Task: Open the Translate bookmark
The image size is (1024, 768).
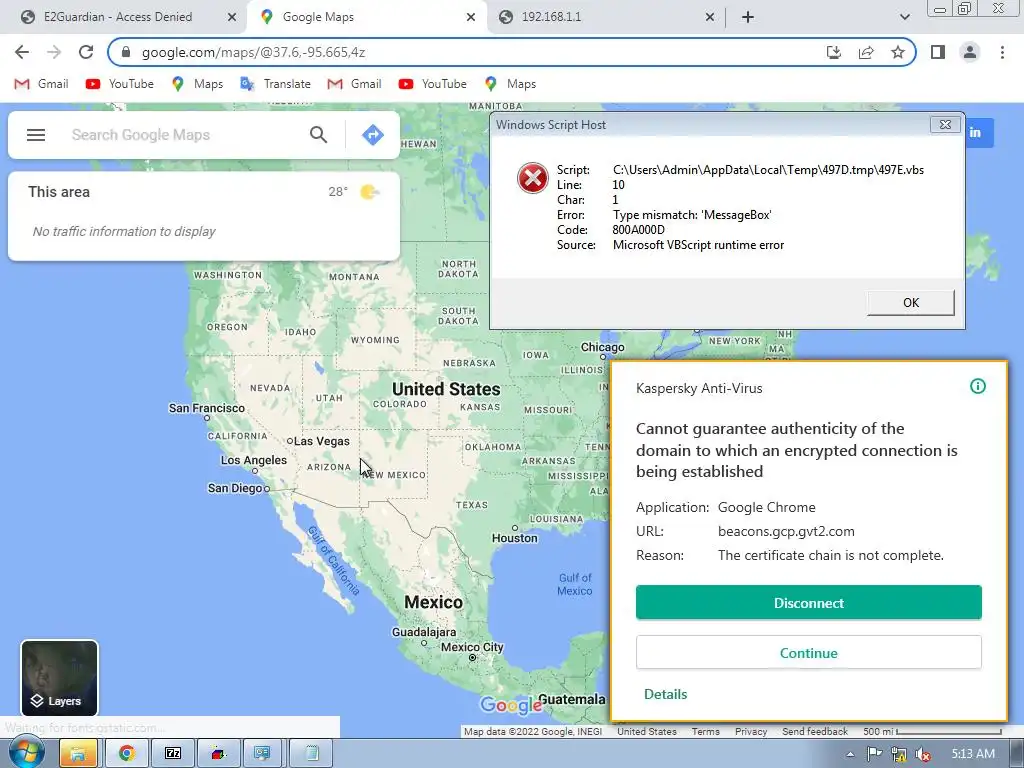Action: point(276,84)
